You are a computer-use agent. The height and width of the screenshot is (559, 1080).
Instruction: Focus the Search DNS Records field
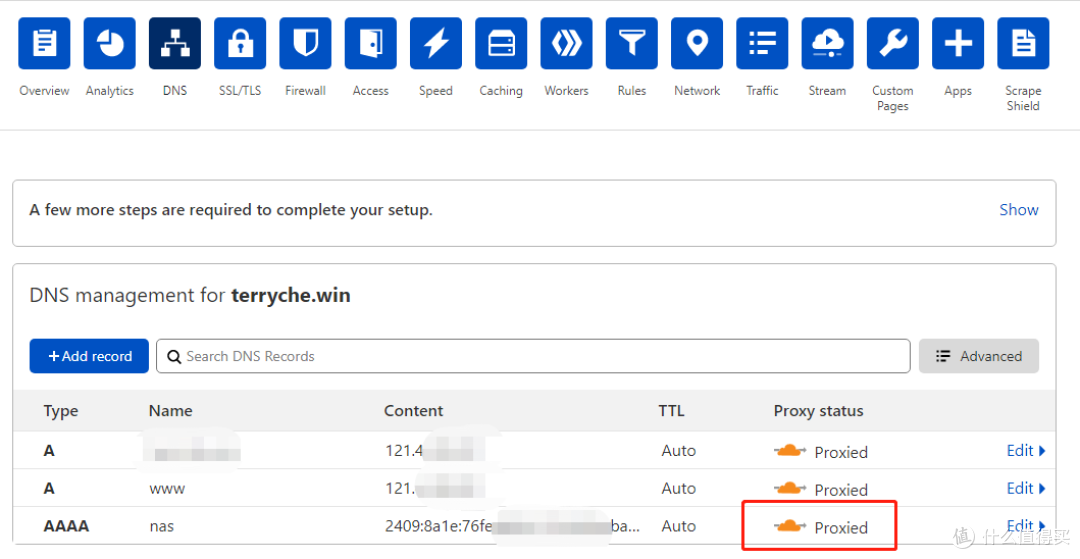pos(533,356)
